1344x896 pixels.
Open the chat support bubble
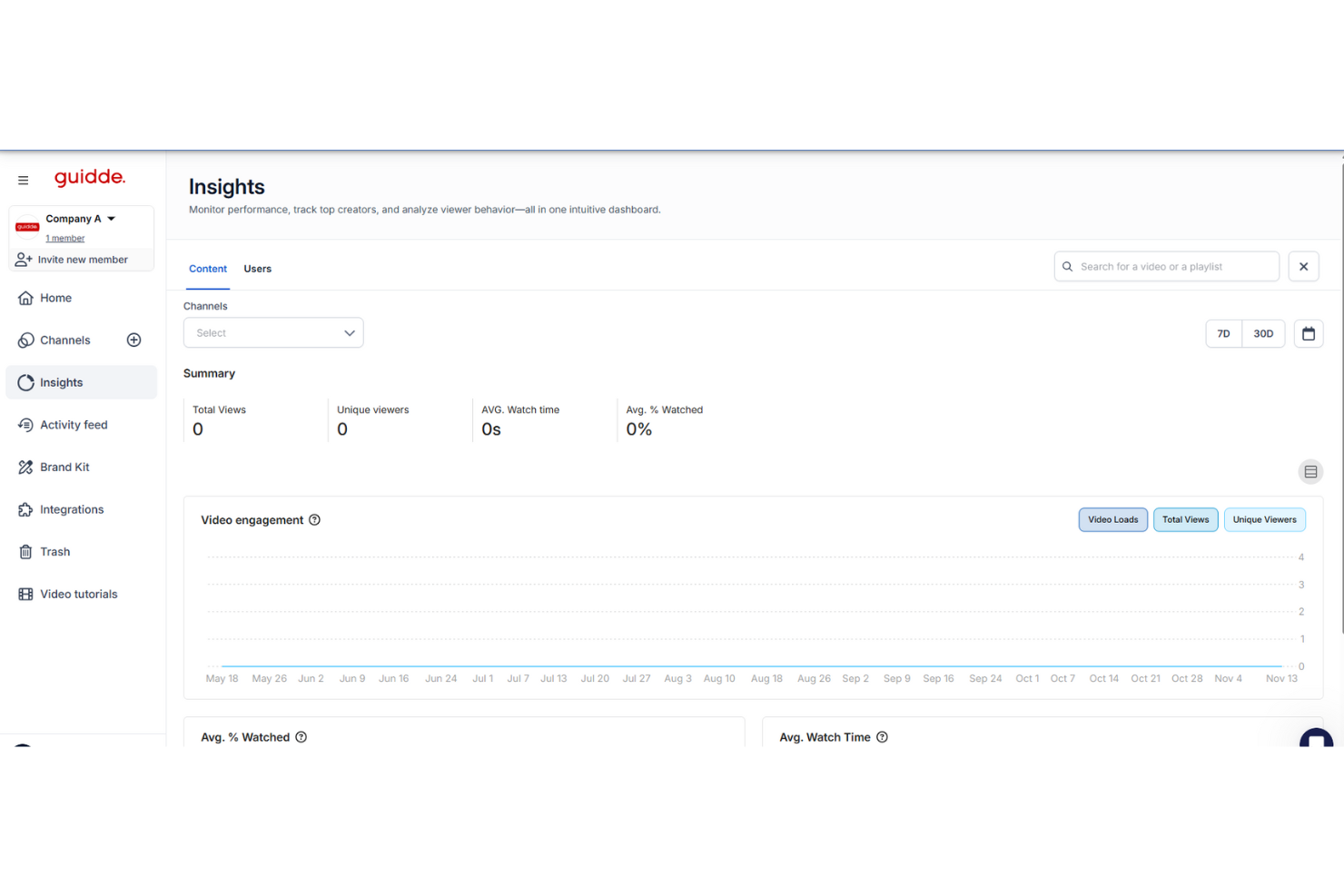[1316, 738]
